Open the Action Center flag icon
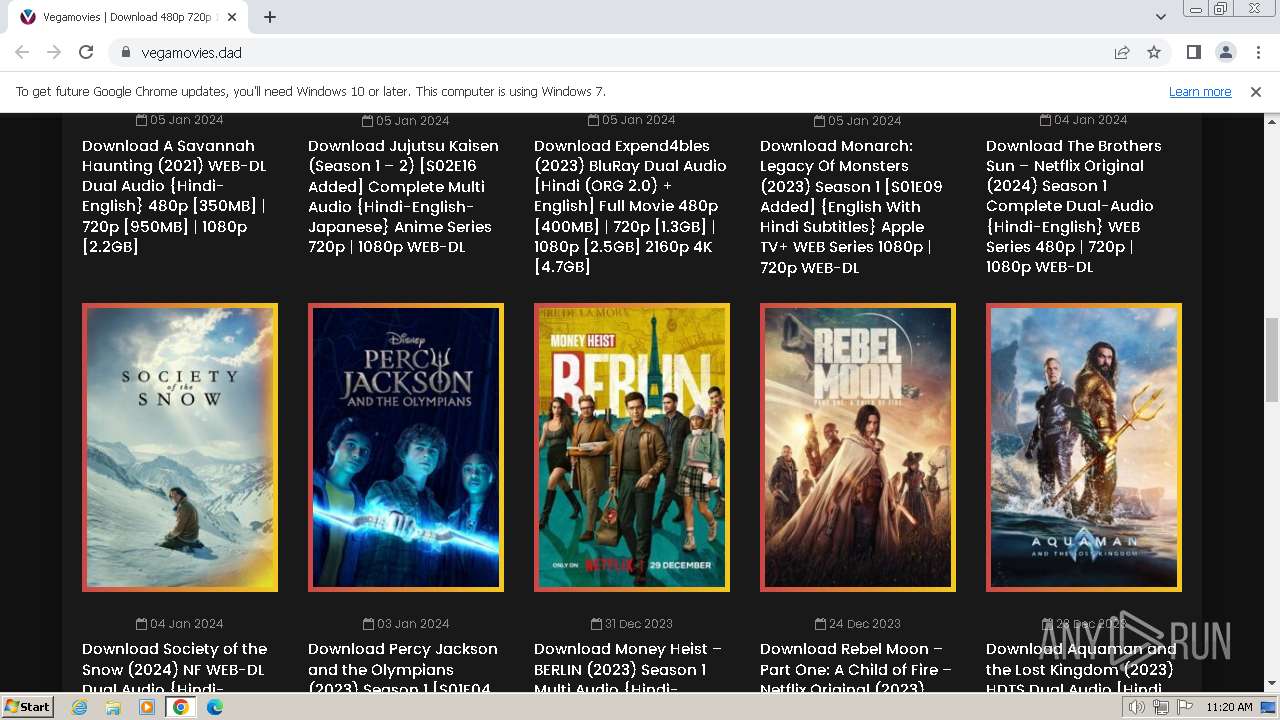Image resolution: width=1280 pixels, height=720 pixels. click(x=1185, y=707)
